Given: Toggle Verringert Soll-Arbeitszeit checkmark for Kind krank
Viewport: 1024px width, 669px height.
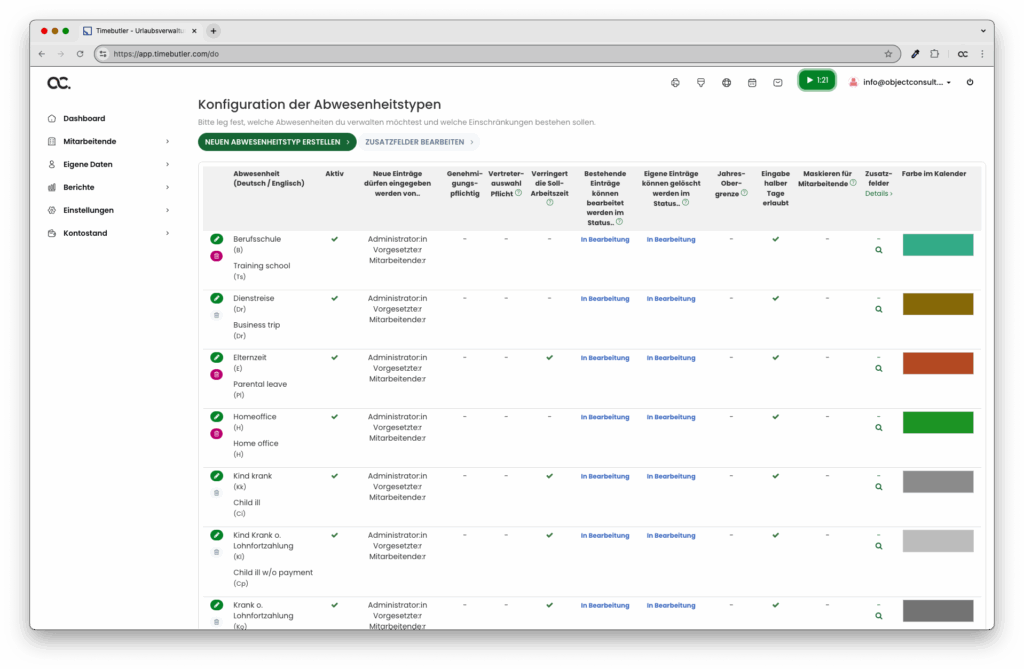Looking at the screenshot, I should pyautogui.click(x=549, y=476).
